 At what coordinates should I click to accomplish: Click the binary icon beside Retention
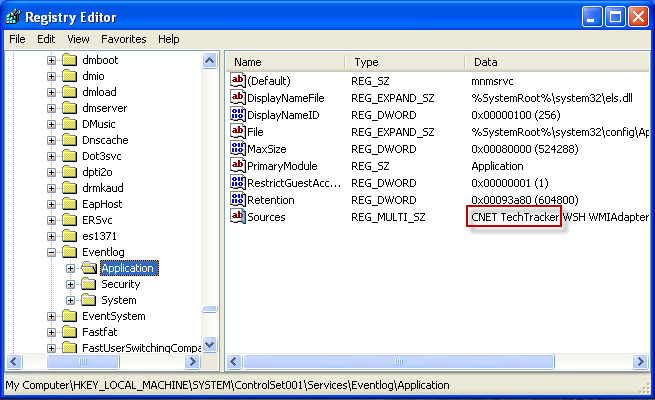coord(238,200)
